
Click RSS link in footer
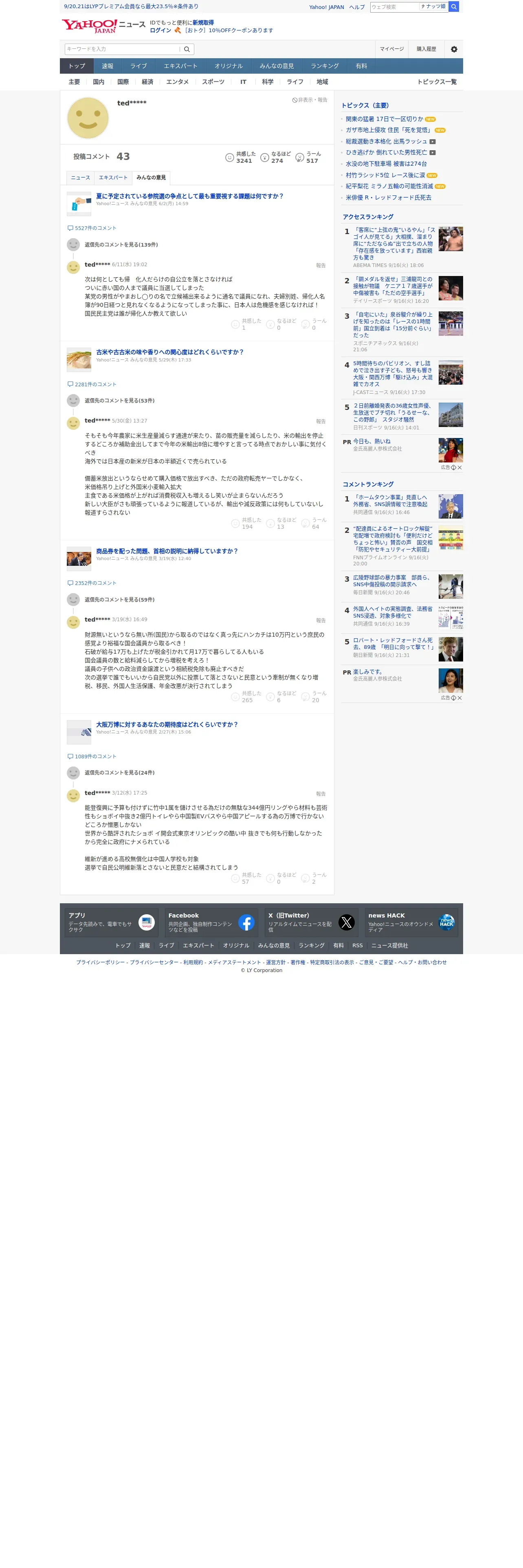tap(357, 945)
